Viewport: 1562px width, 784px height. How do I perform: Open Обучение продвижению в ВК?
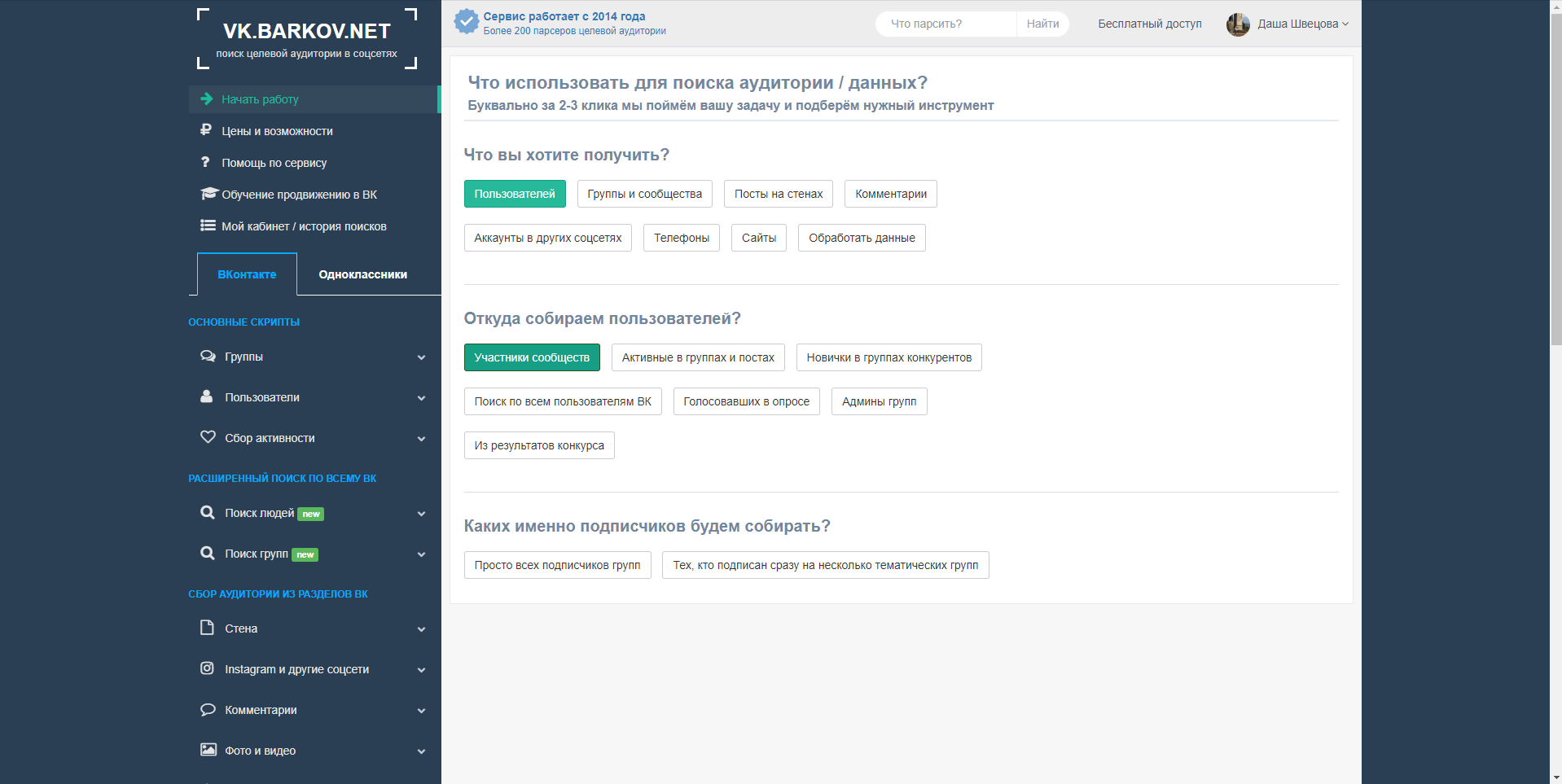pos(314,195)
